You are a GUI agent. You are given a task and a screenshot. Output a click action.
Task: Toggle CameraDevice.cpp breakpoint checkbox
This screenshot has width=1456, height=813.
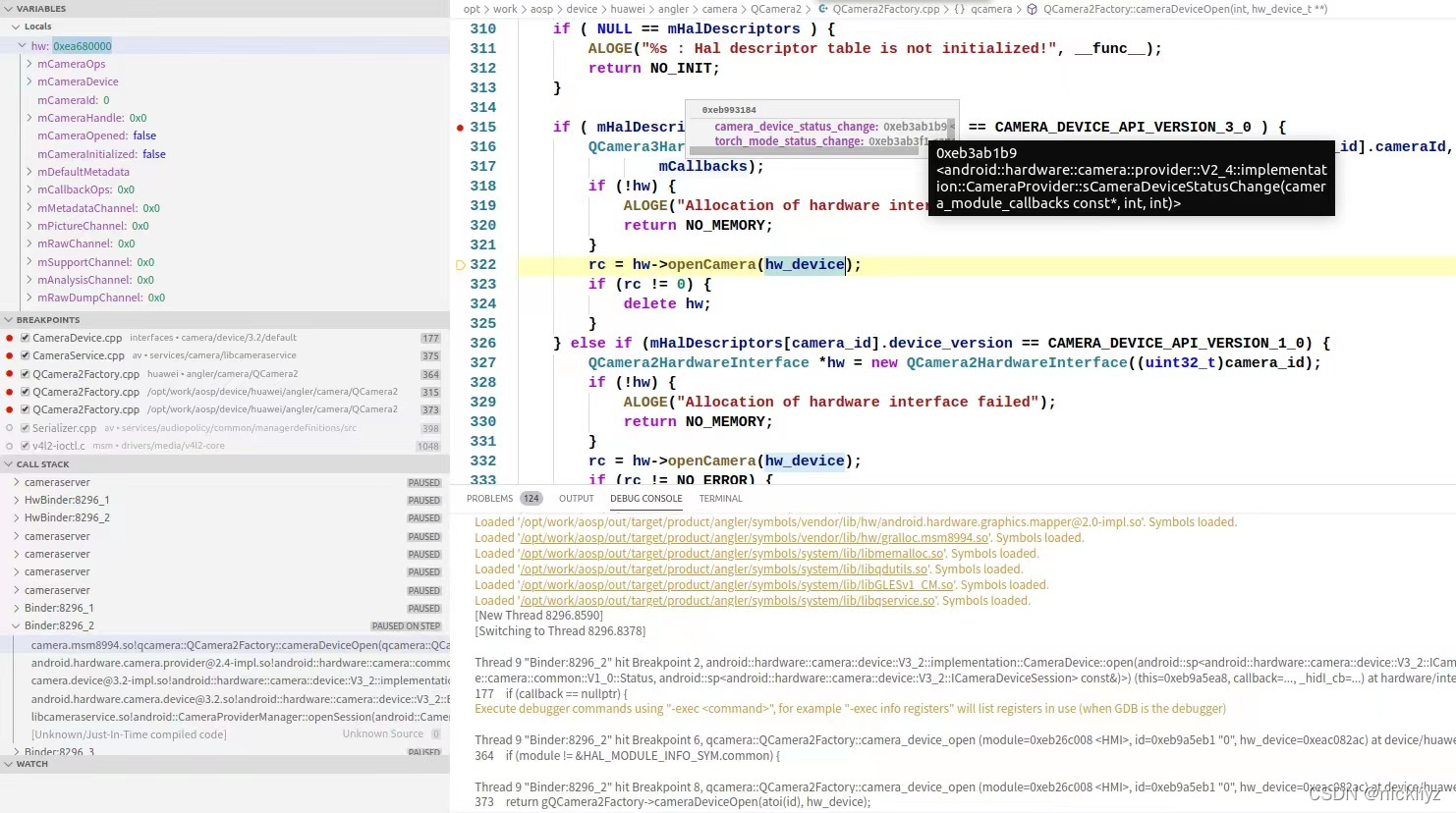click(x=25, y=338)
